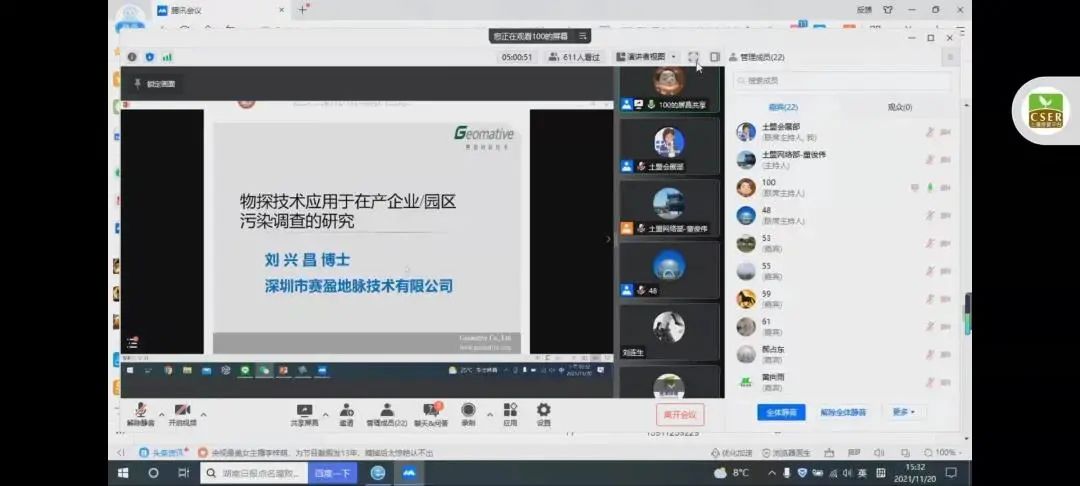This screenshot has height=486, width=1080.
Task: Select the 100 screen share video thumbnail
Action: [669, 89]
